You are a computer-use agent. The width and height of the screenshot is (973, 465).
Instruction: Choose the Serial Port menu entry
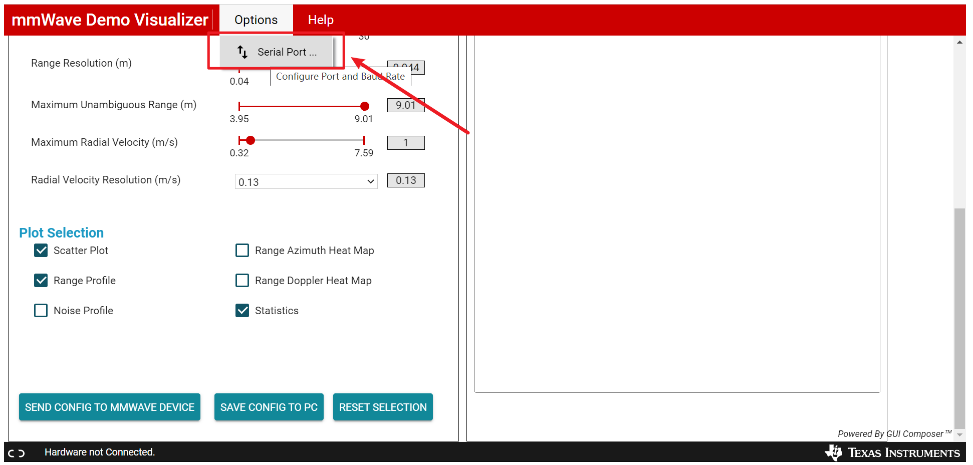coord(277,52)
